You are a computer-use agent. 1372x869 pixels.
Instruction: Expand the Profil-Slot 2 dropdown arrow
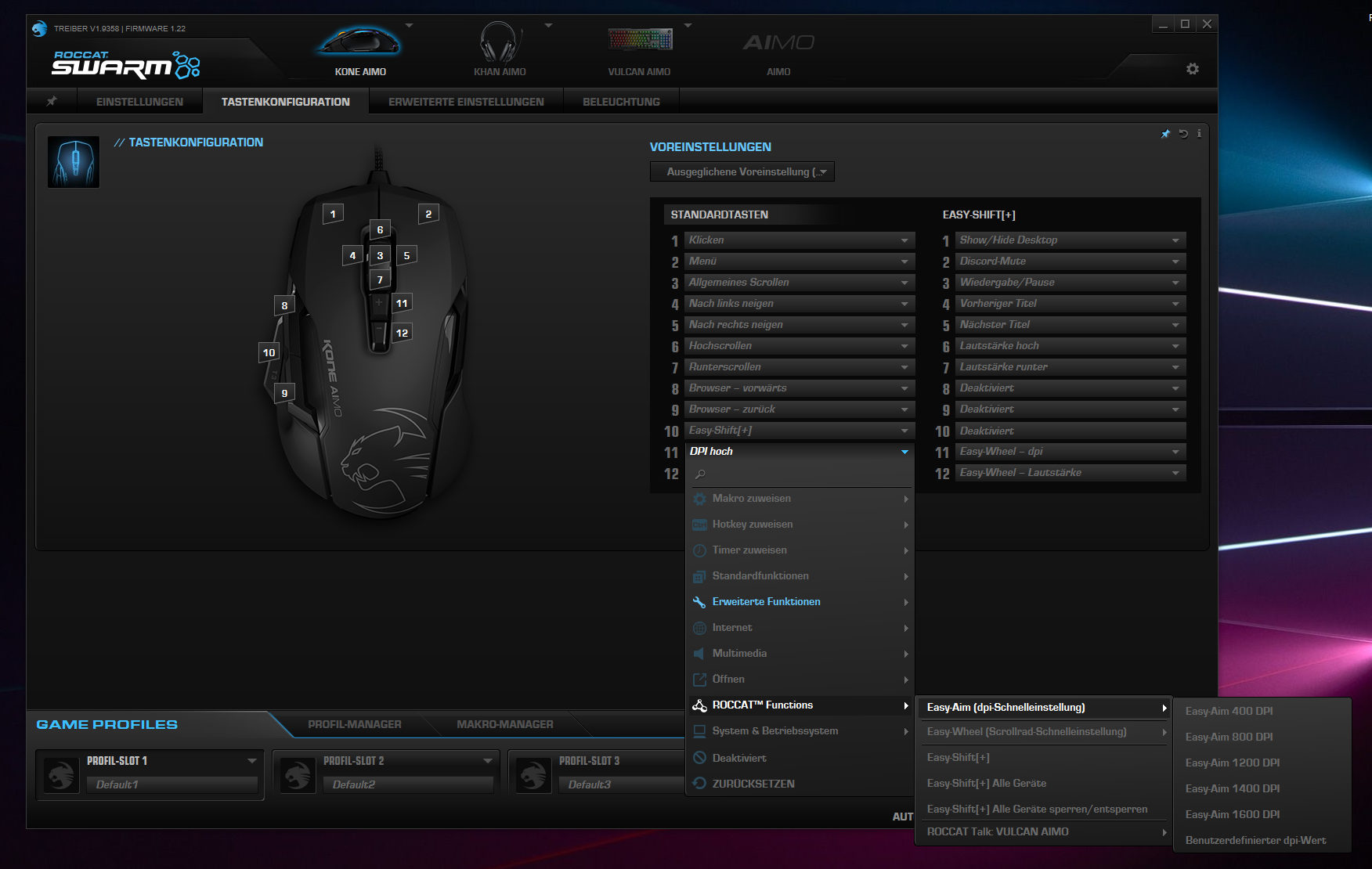pyautogui.click(x=488, y=761)
